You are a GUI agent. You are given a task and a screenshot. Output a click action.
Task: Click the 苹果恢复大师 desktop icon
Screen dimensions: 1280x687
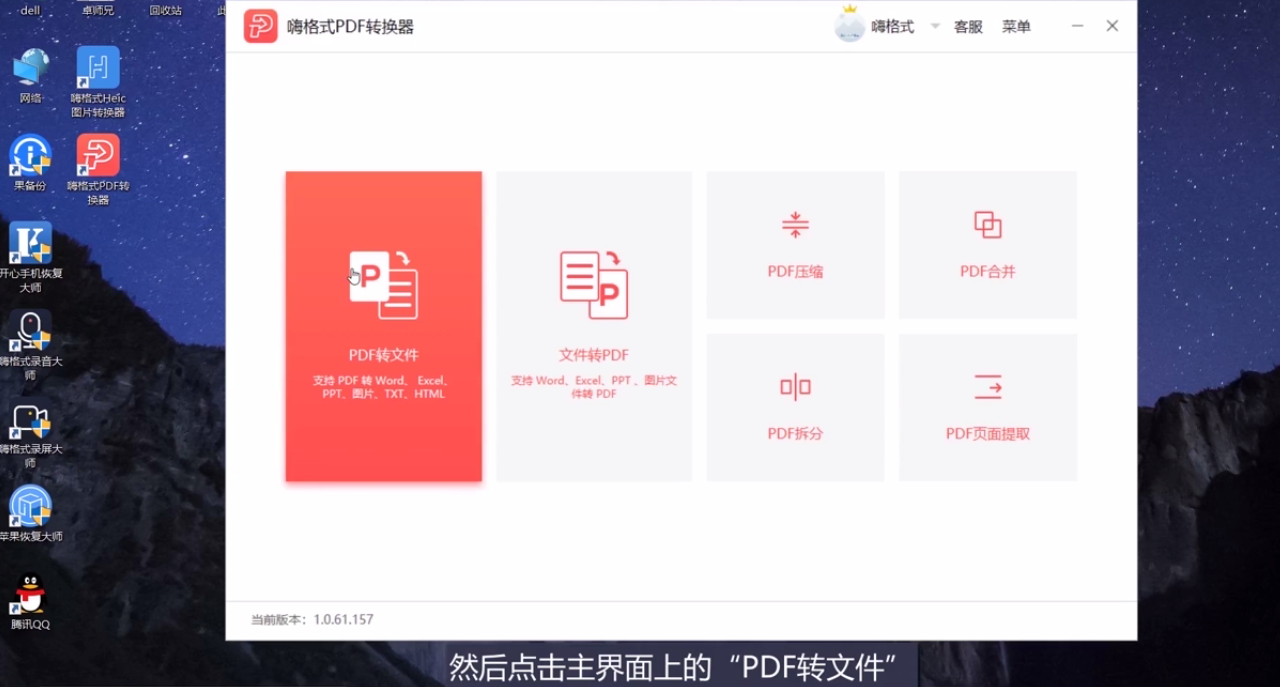point(30,514)
